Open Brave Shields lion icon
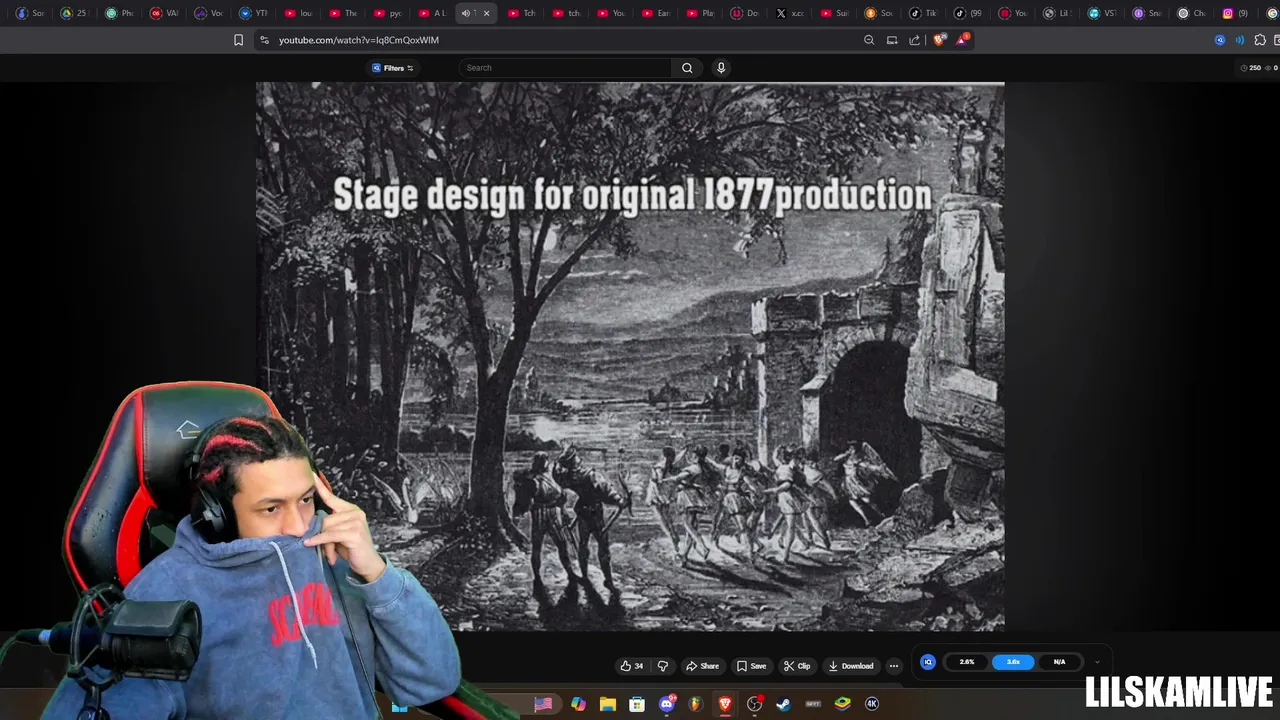The height and width of the screenshot is (720, 1280). (x=939, y=40)
